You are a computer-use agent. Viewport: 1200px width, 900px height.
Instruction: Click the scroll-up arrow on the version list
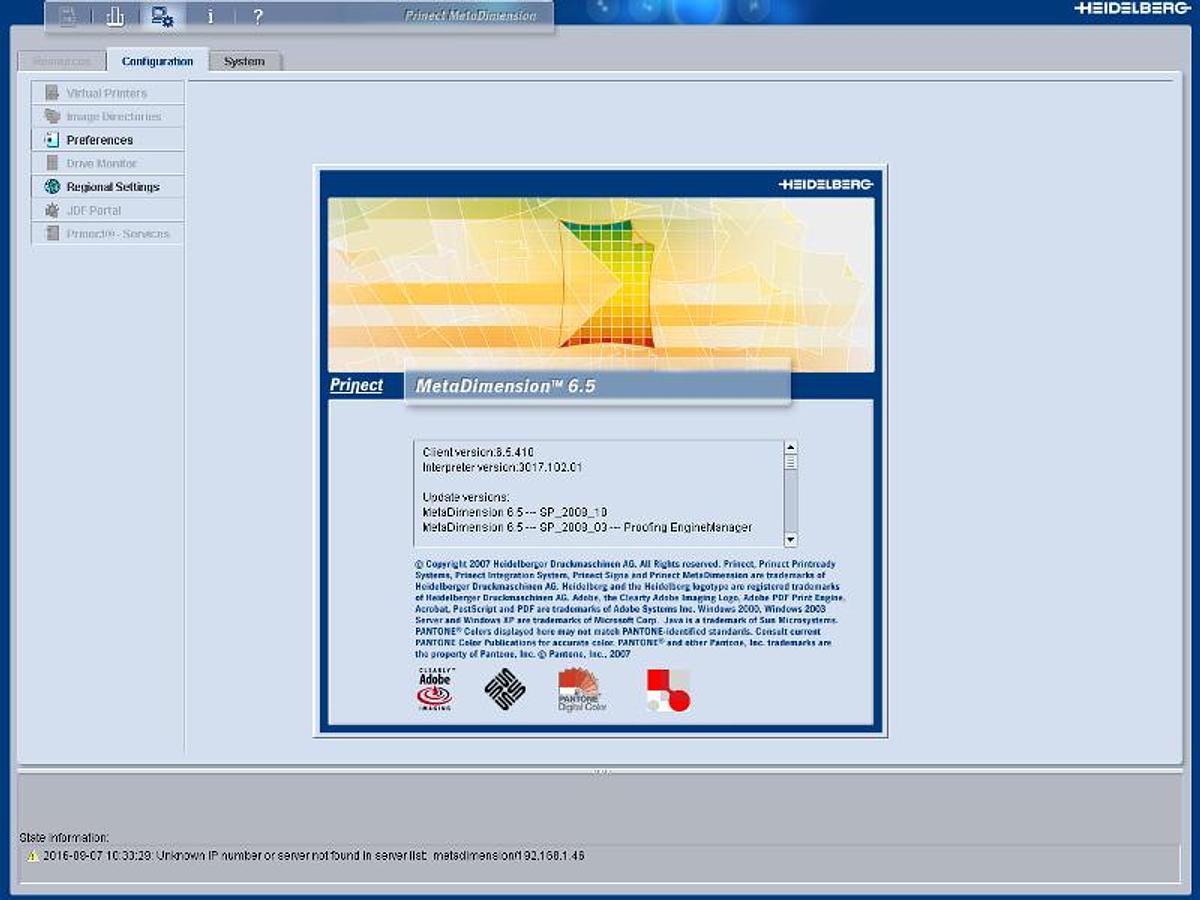(789, 448)
